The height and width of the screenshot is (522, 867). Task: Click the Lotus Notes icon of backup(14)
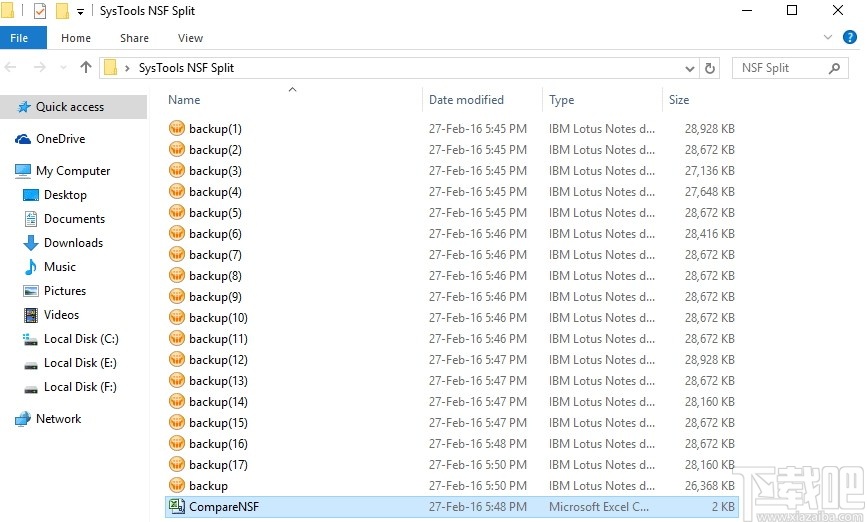point(176,401)
